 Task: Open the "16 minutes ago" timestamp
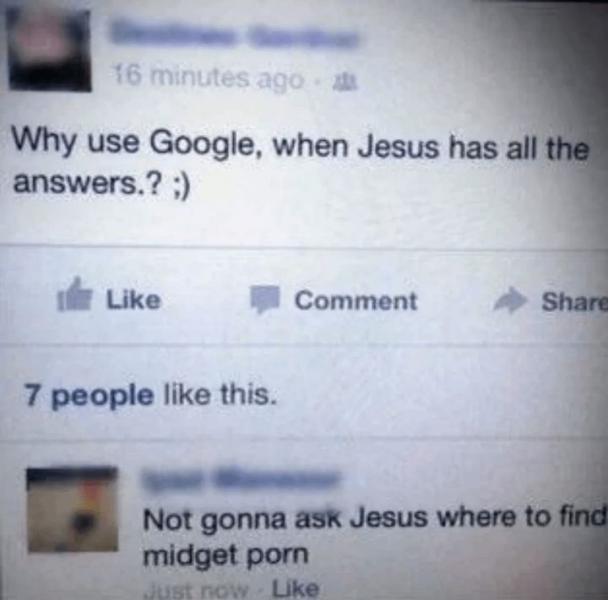click(209, 79)
